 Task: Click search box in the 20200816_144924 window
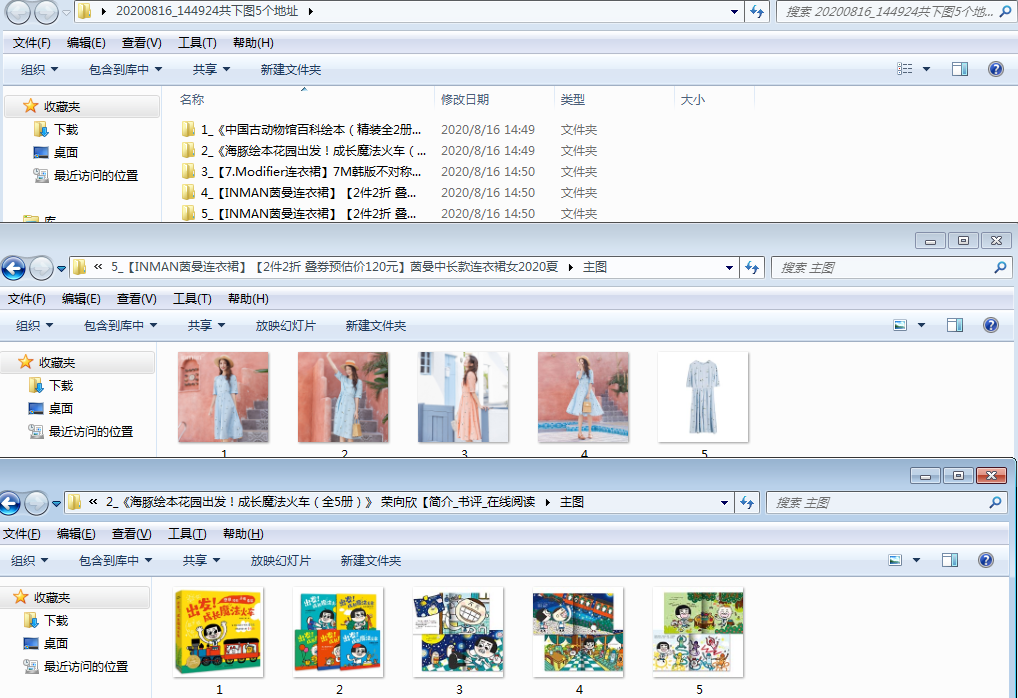(895, 12)
